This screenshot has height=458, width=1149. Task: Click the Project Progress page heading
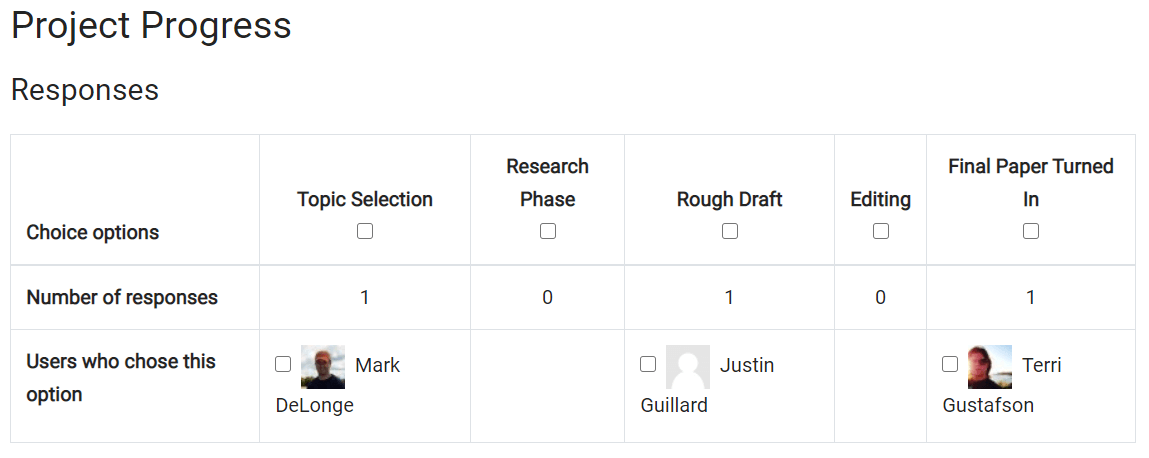coord(152,25)
